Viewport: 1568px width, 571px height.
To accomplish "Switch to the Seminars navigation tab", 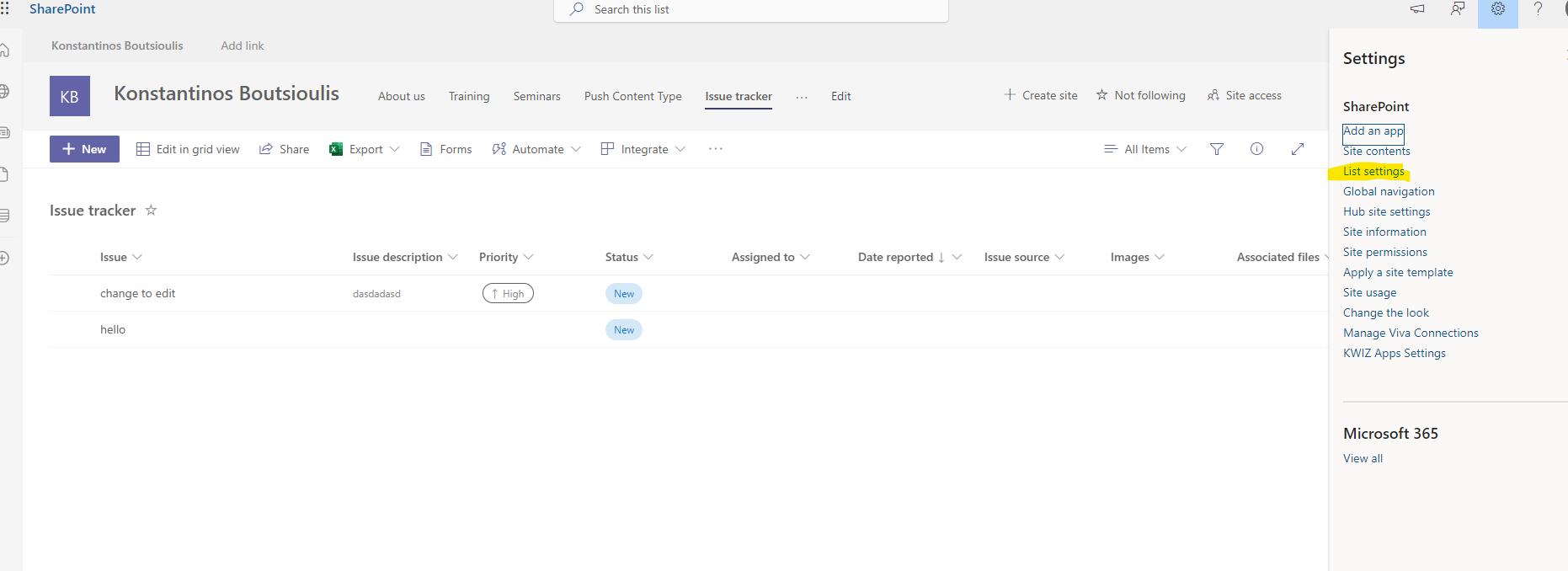I will 536,96.
